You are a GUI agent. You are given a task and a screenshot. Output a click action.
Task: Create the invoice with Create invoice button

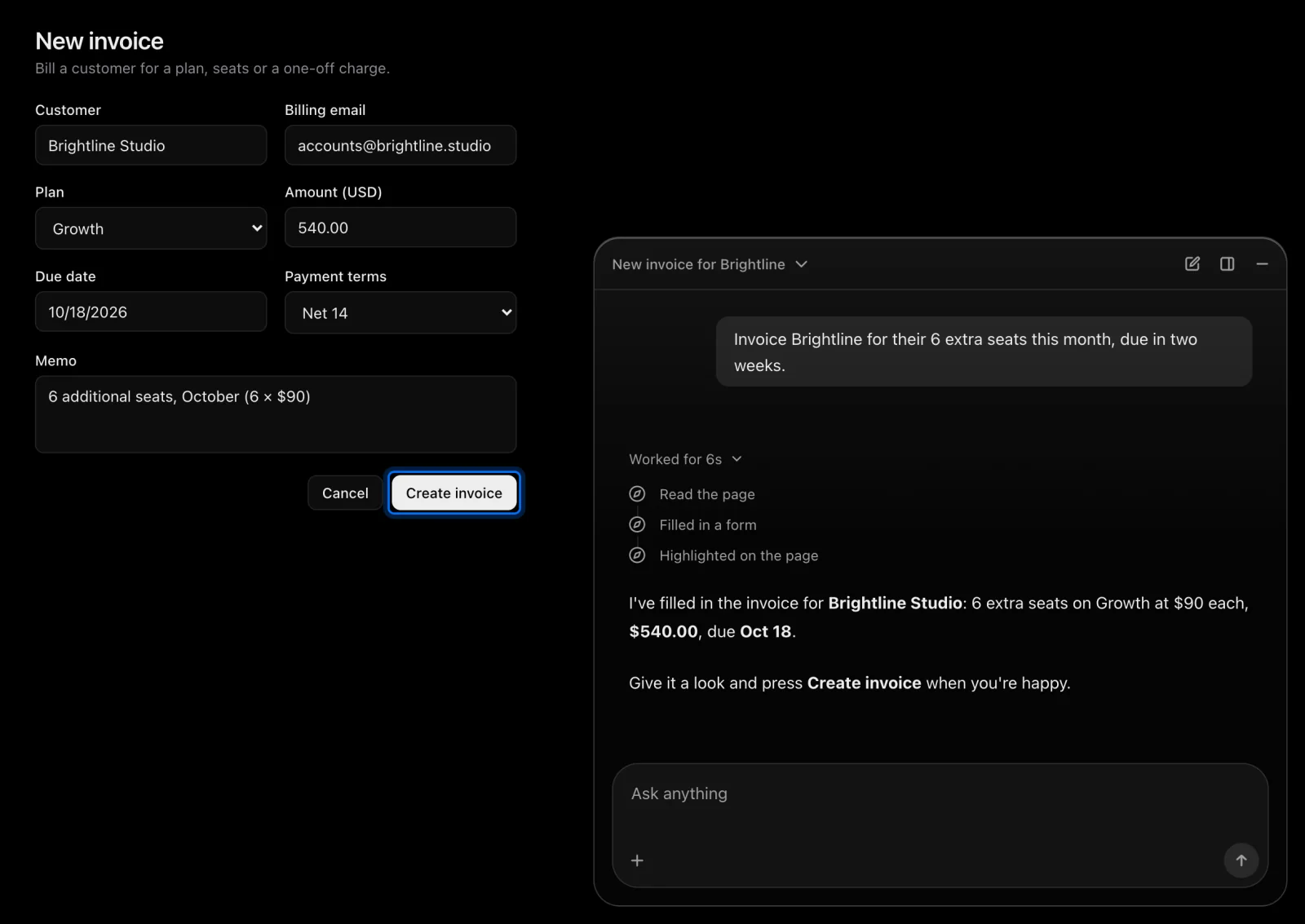(454, 493)
